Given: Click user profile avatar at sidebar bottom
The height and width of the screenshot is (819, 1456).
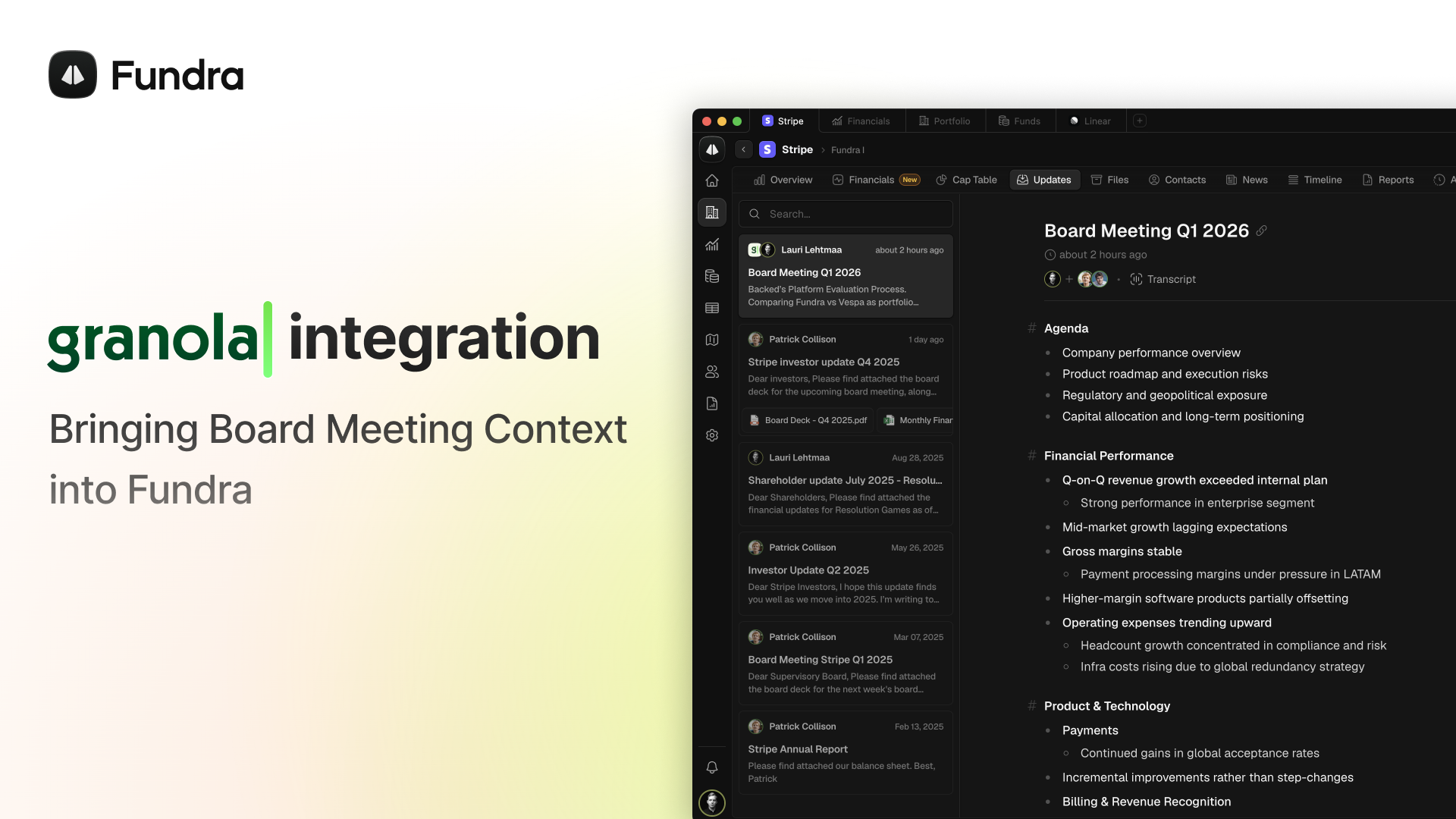Looking at the screenshot, I should pos(711,802).
